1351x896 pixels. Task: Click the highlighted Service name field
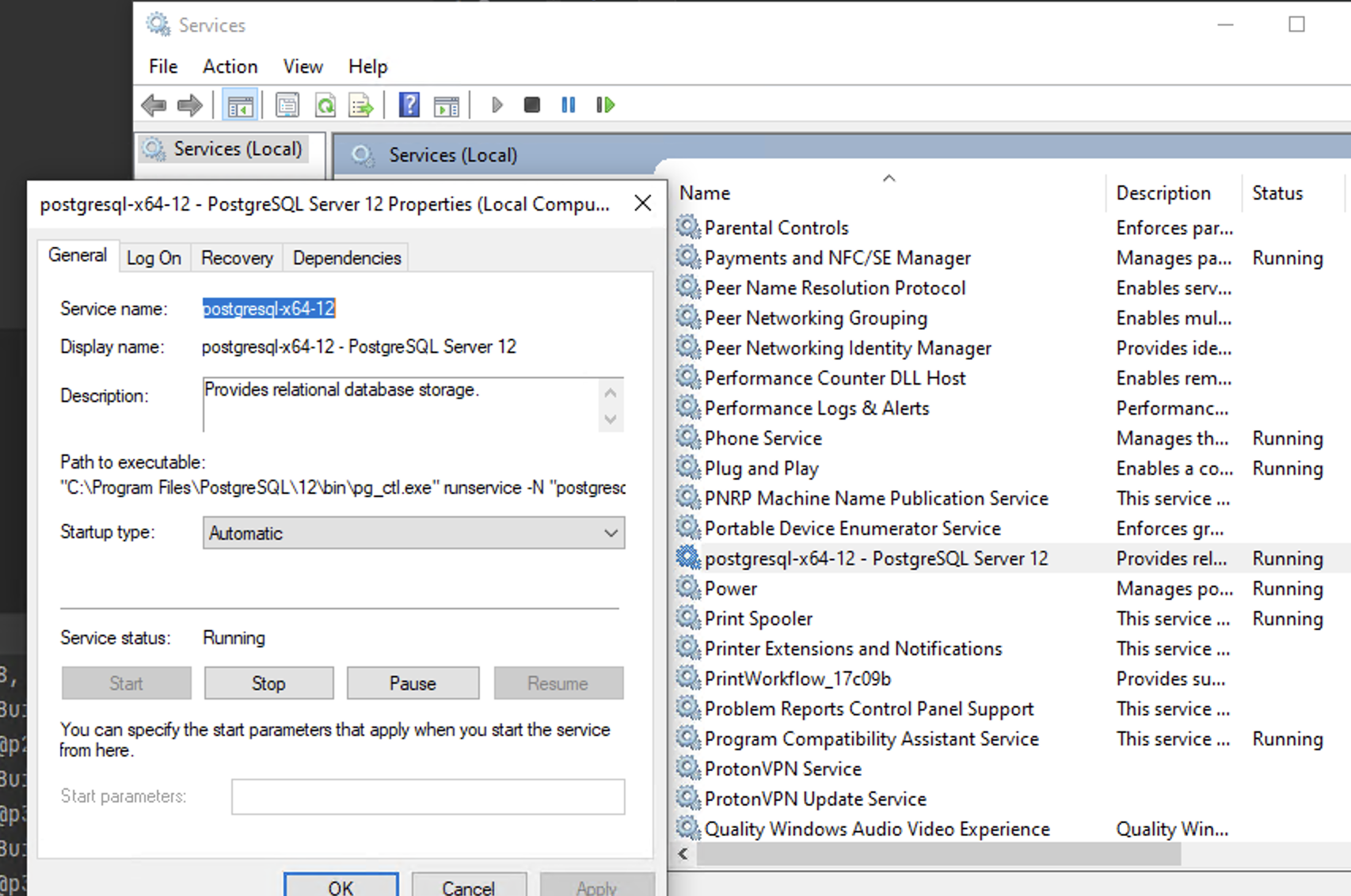tap(269, 309)
